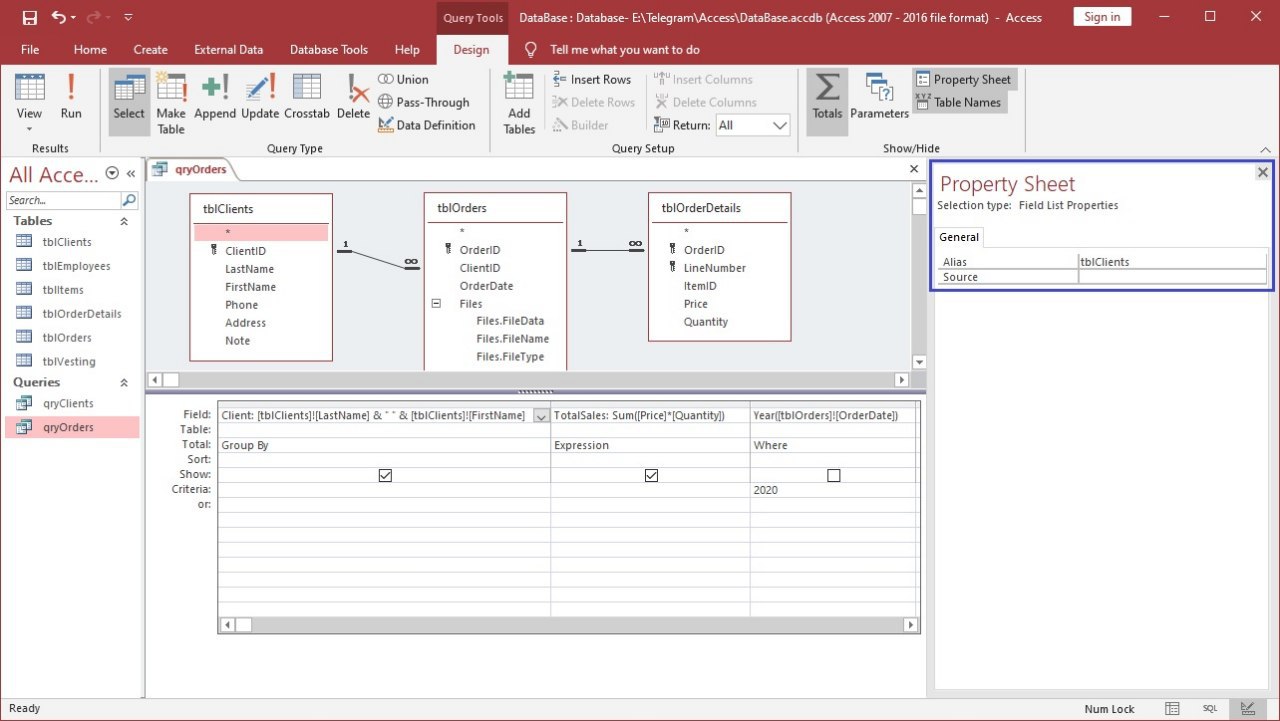This screenshot has height=721, width=1280.
Task: Switch to SQL view in status bar
Action: pyautogui.click(x=1210, y=708)
